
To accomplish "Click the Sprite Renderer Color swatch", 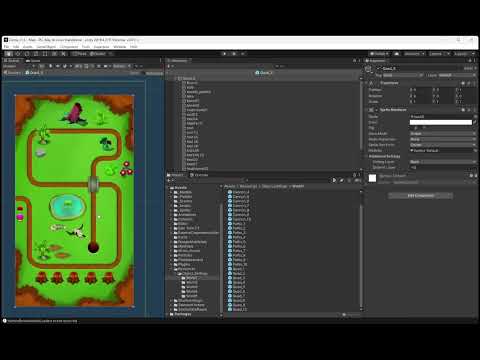I will click(441, 122).
